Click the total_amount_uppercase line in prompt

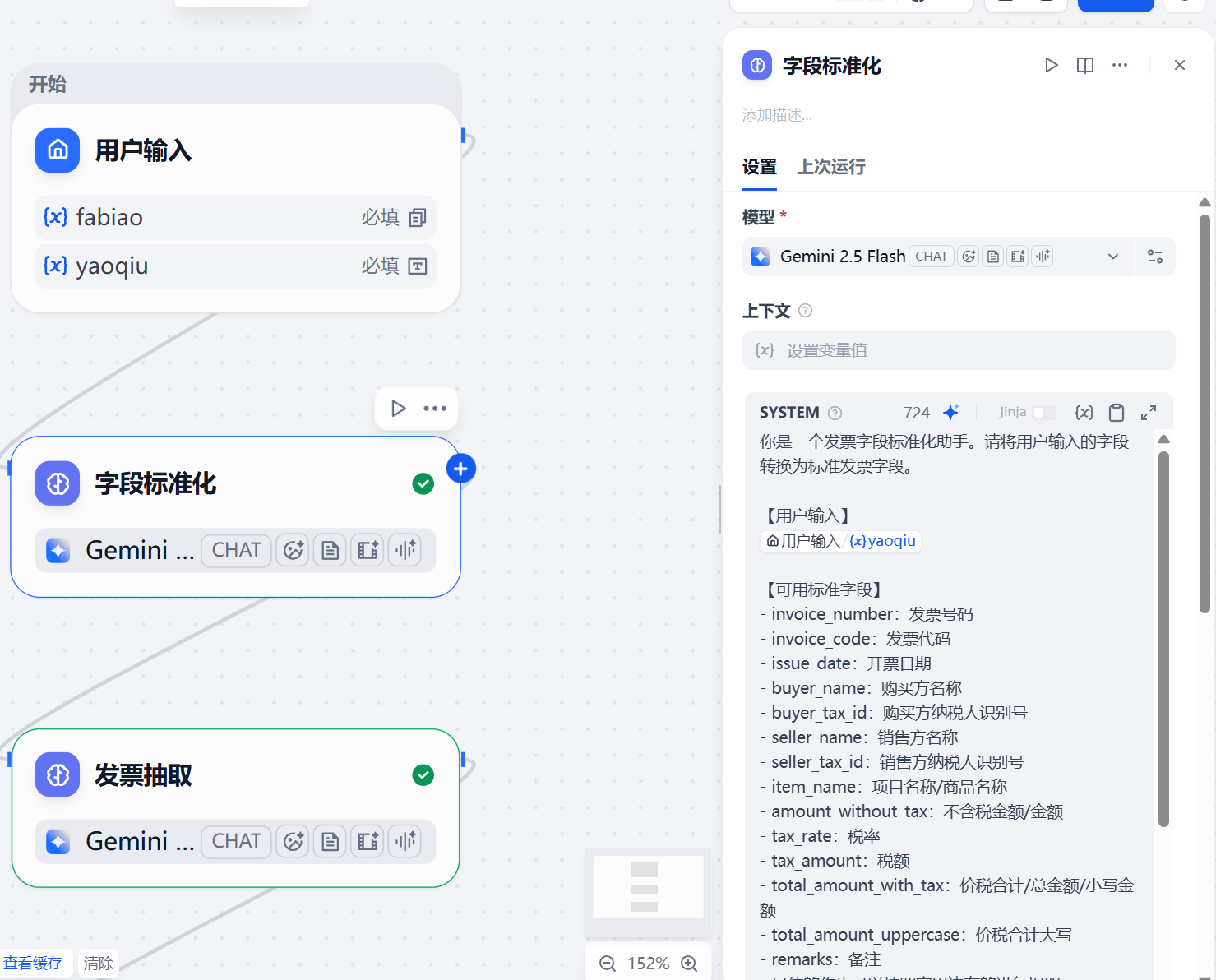(x=916, y=935)
